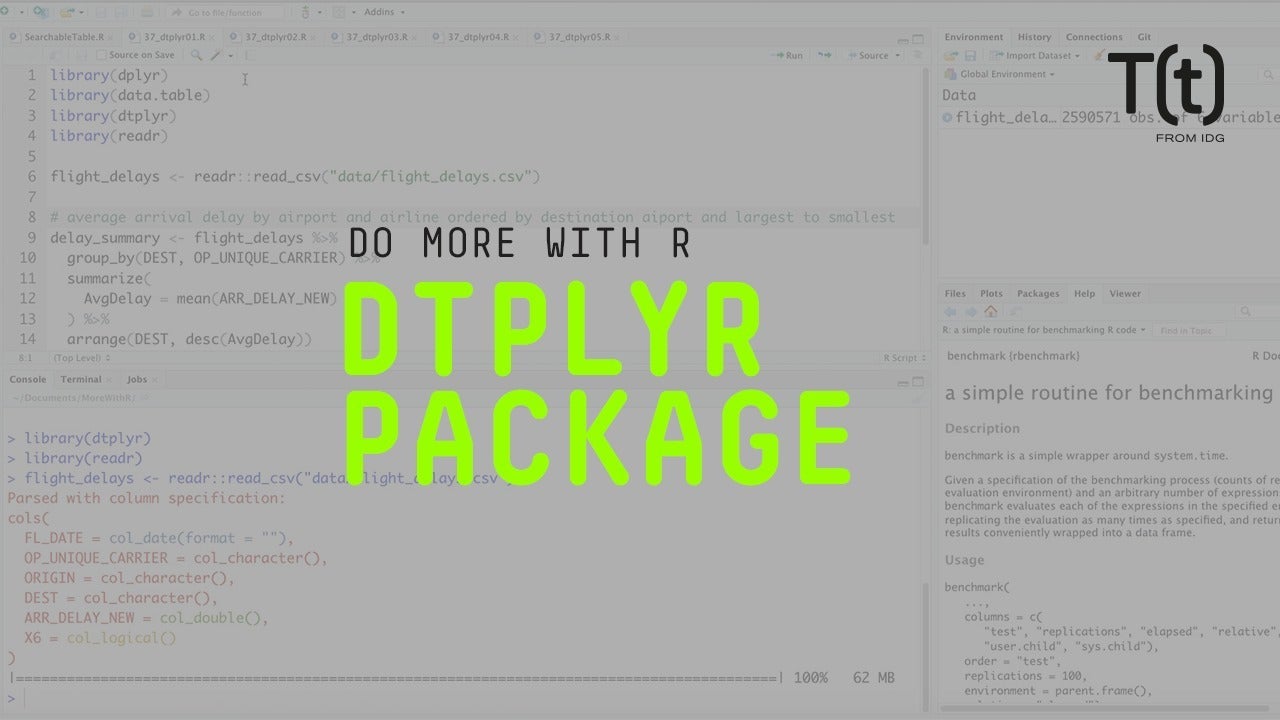The width and height of the screenshot is (1280, 720).
Task: Open the Source button dropdown arrow
Action: click(897, 56)
